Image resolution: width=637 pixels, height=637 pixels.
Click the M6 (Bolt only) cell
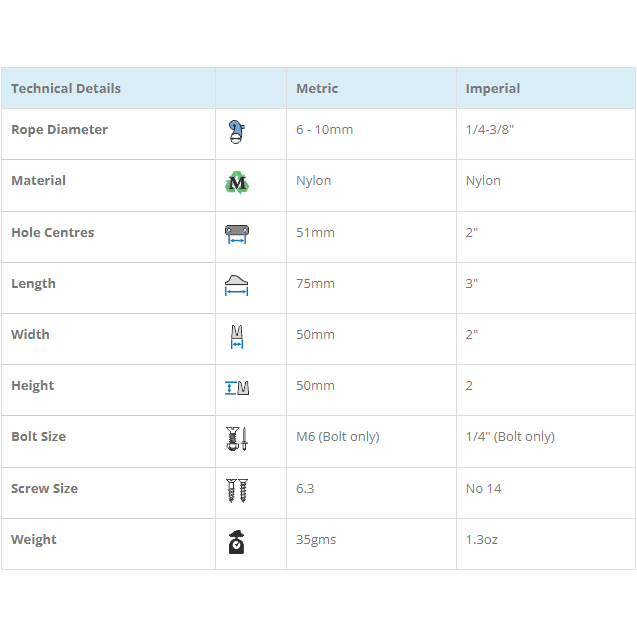(x=338, y=437)
